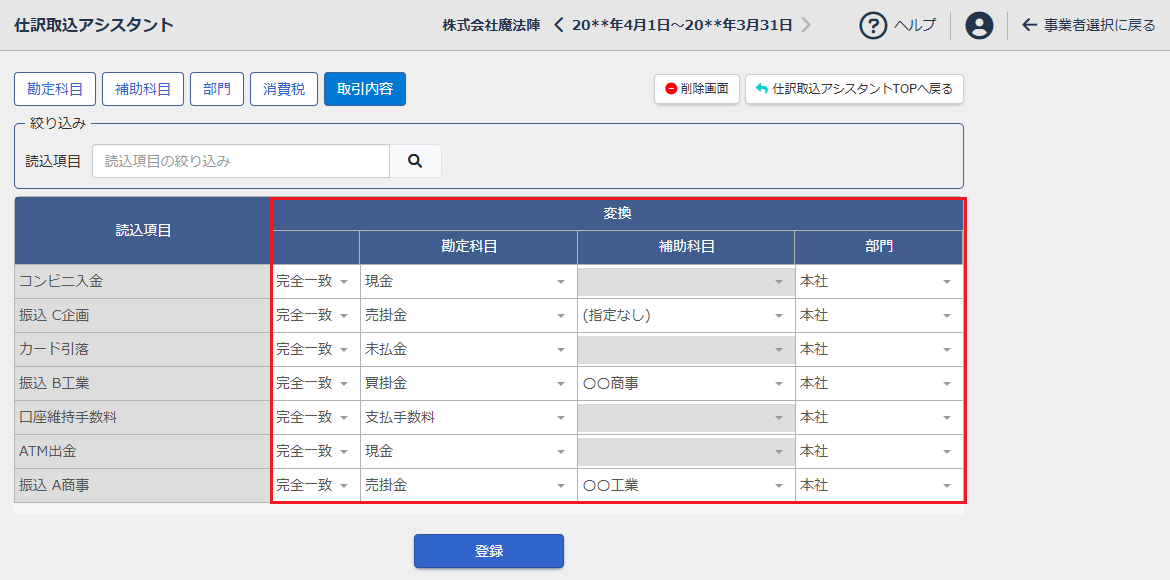Switch to the 補助科目 tab
Image resolution: width=1170 pixels, height=580 pixels.
click(x=143, y=89)
